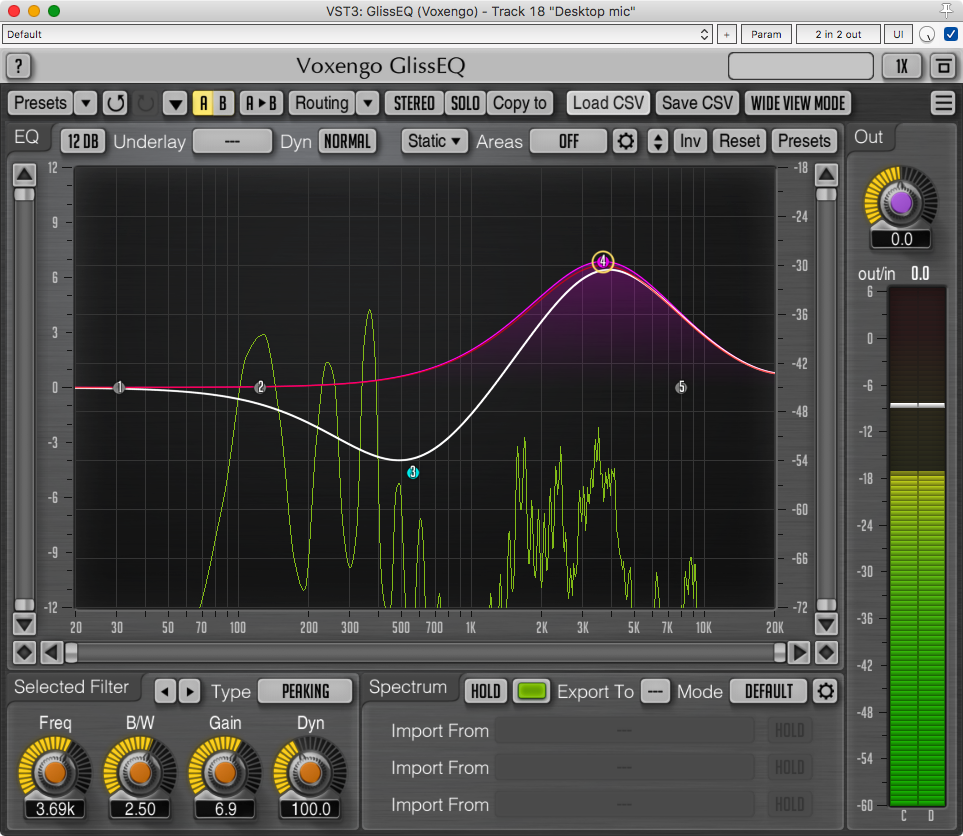Select filter band point 1

(x=119, y=387)
